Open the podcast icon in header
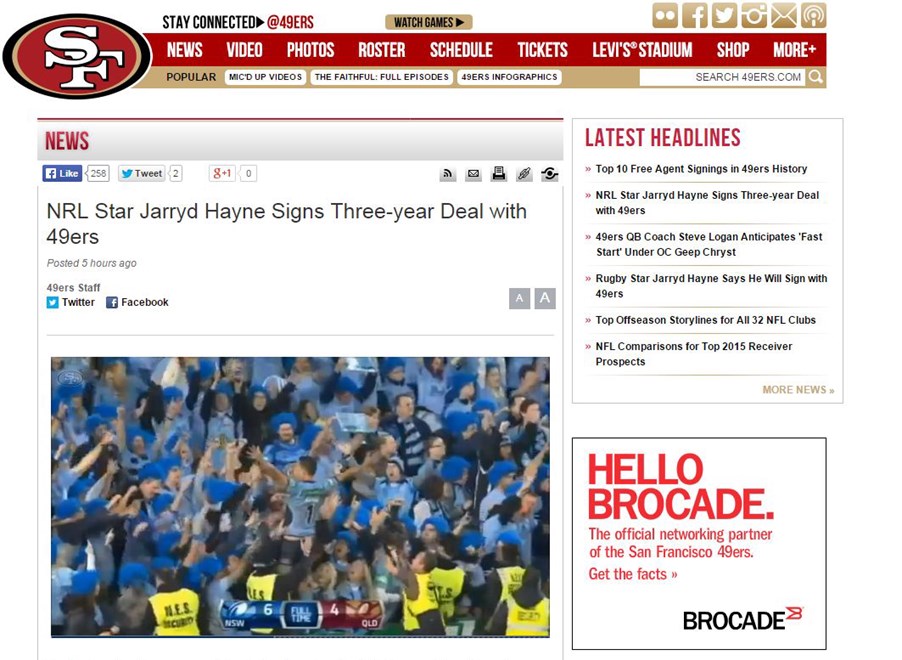902x660 pixels. pyautogui.click(x=814, y=16)
